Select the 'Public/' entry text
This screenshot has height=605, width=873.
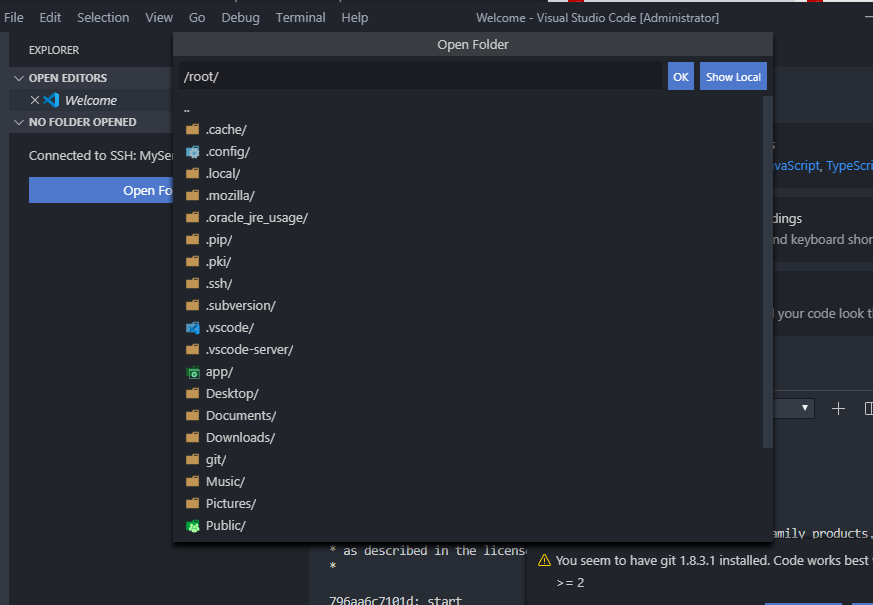[x=225, y=525]
